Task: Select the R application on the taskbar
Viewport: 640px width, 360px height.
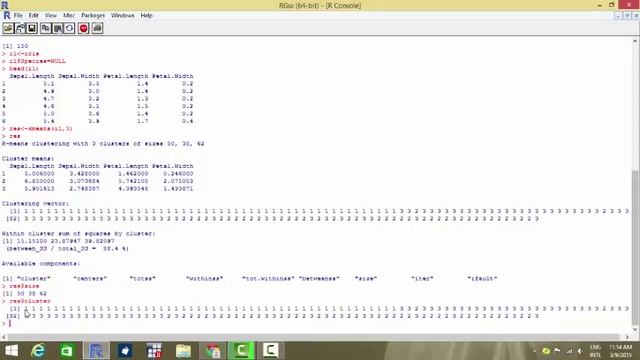Action: (96, 351)
